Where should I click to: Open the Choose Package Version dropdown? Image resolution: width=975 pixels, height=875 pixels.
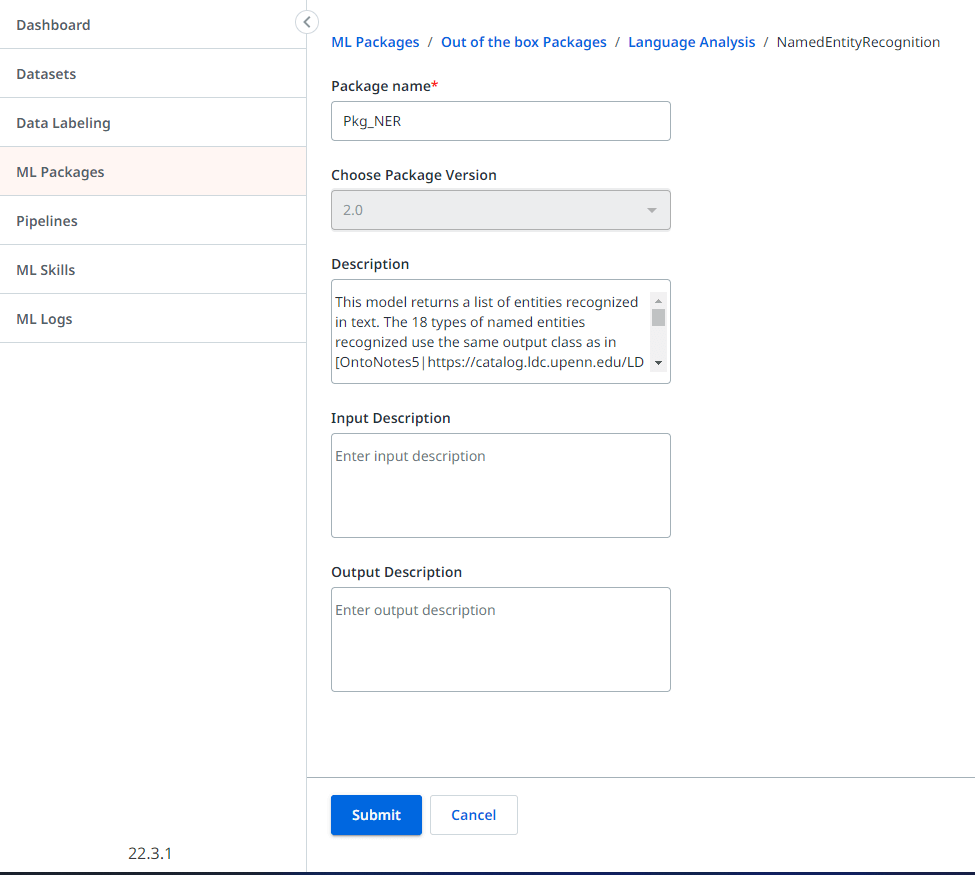click(x=501, y=210)
